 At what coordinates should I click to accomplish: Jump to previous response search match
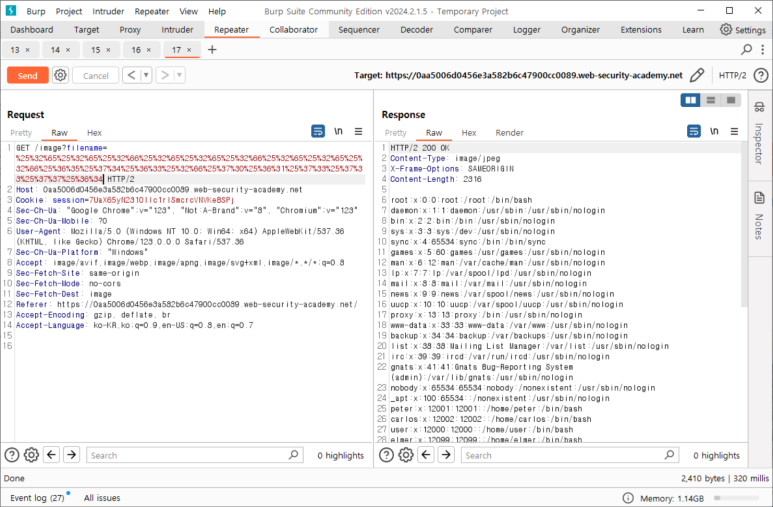coord(426,455)
